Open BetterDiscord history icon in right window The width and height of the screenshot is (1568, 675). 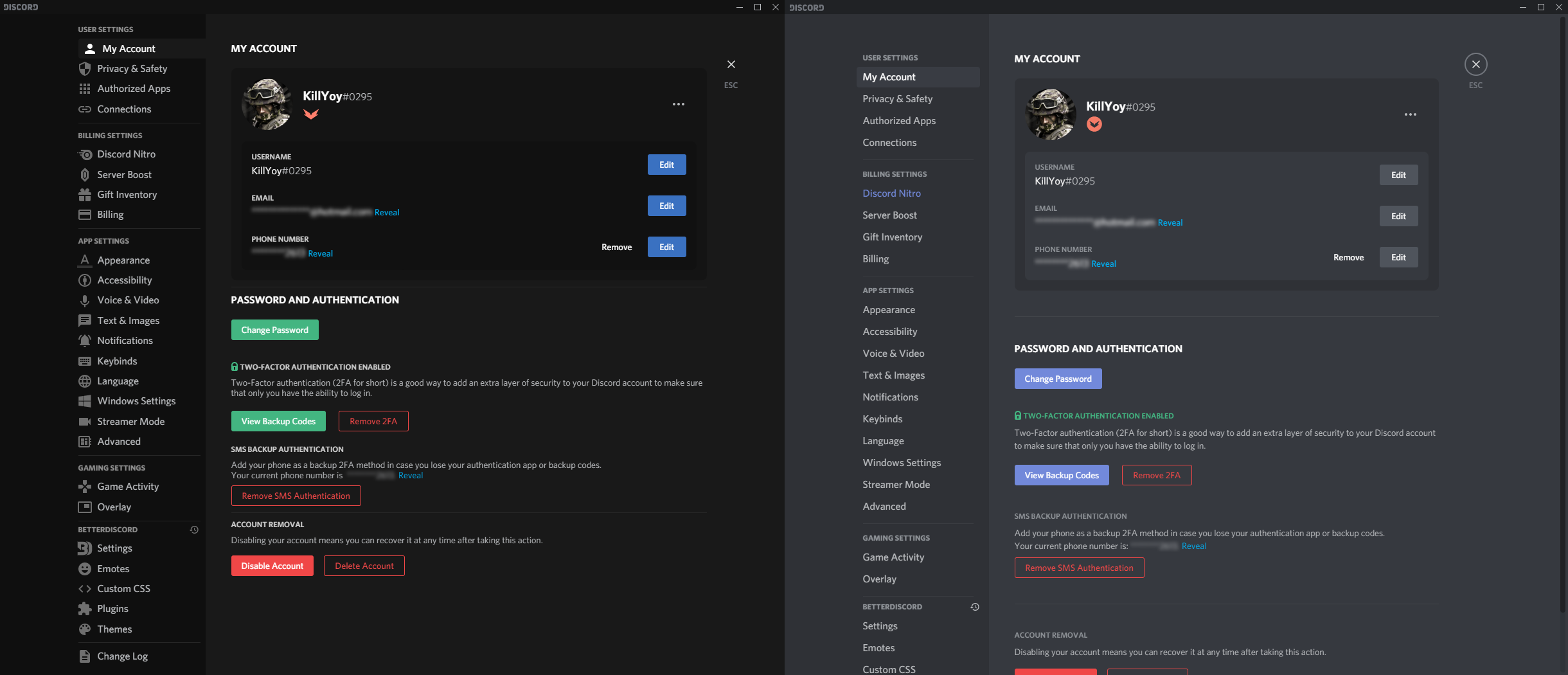coord(975,607)
